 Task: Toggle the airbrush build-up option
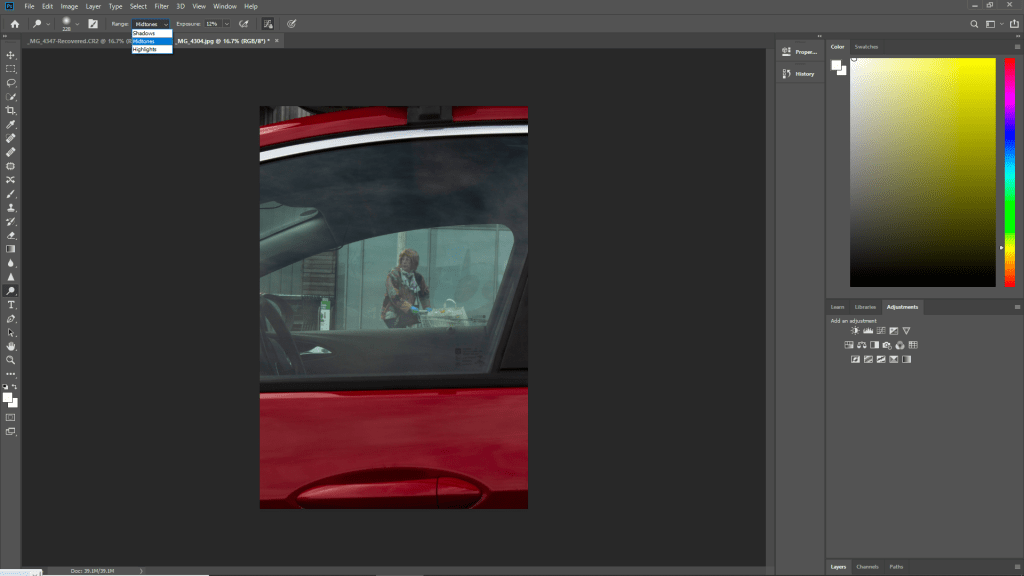click(244, 23)
